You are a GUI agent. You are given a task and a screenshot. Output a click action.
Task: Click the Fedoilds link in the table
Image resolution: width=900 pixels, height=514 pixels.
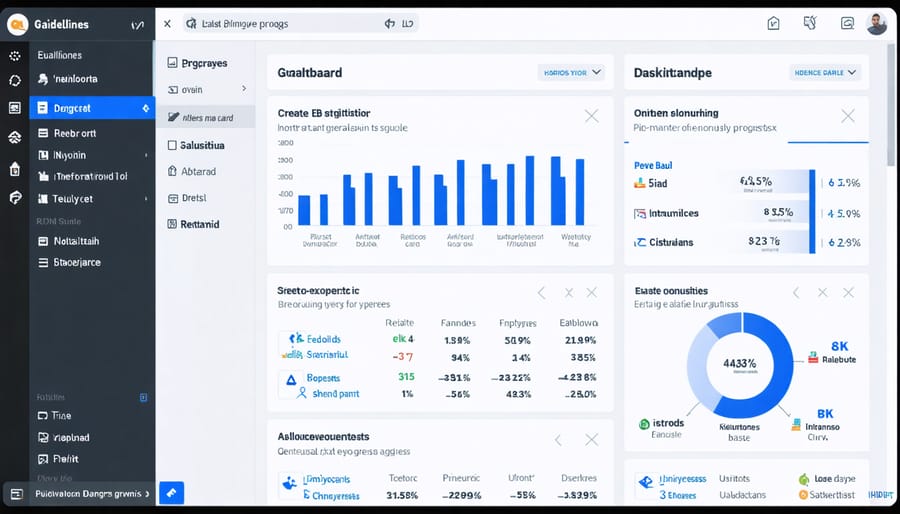point(322,339)
